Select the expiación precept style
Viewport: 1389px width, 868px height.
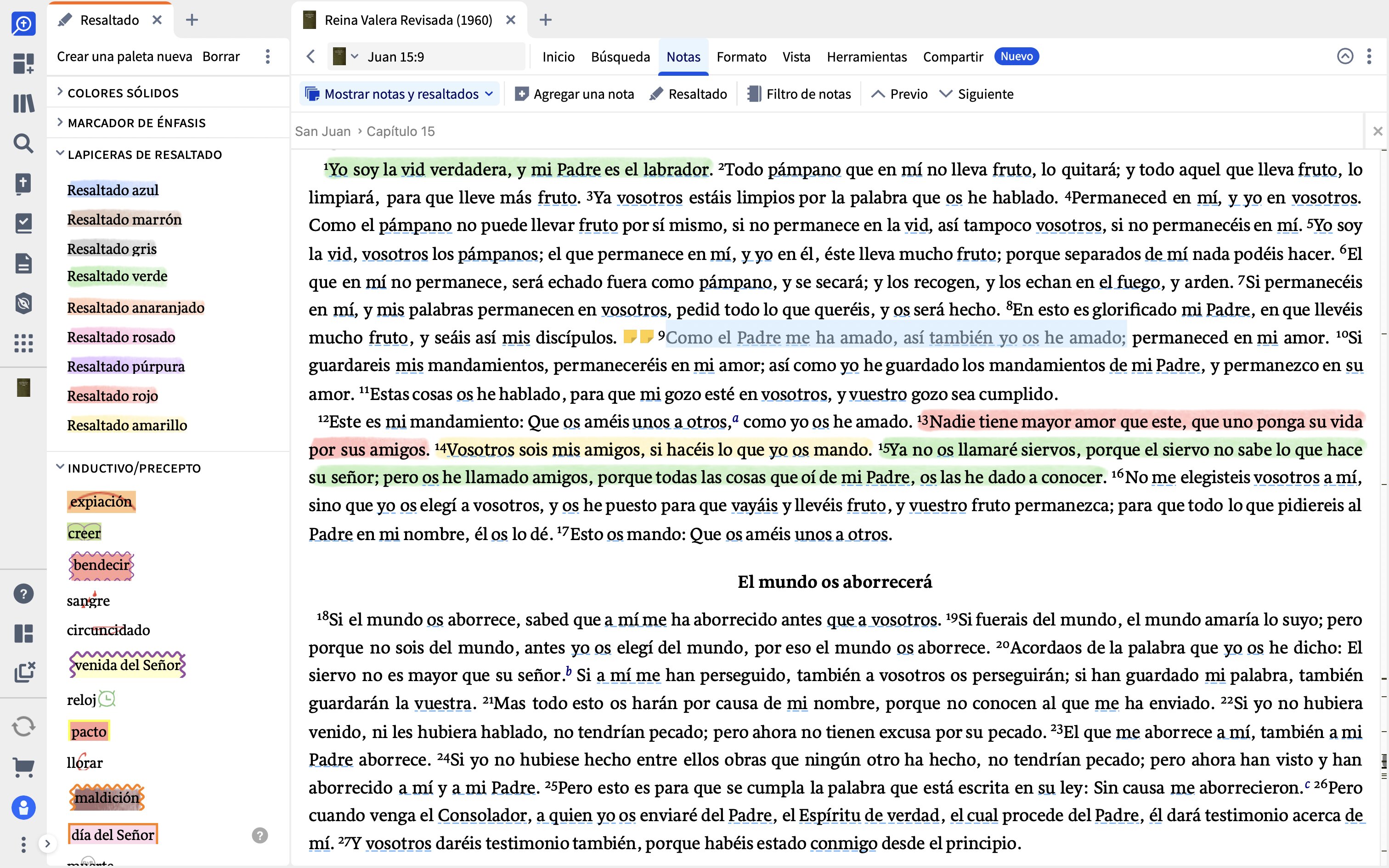click(x=101, y=501)
